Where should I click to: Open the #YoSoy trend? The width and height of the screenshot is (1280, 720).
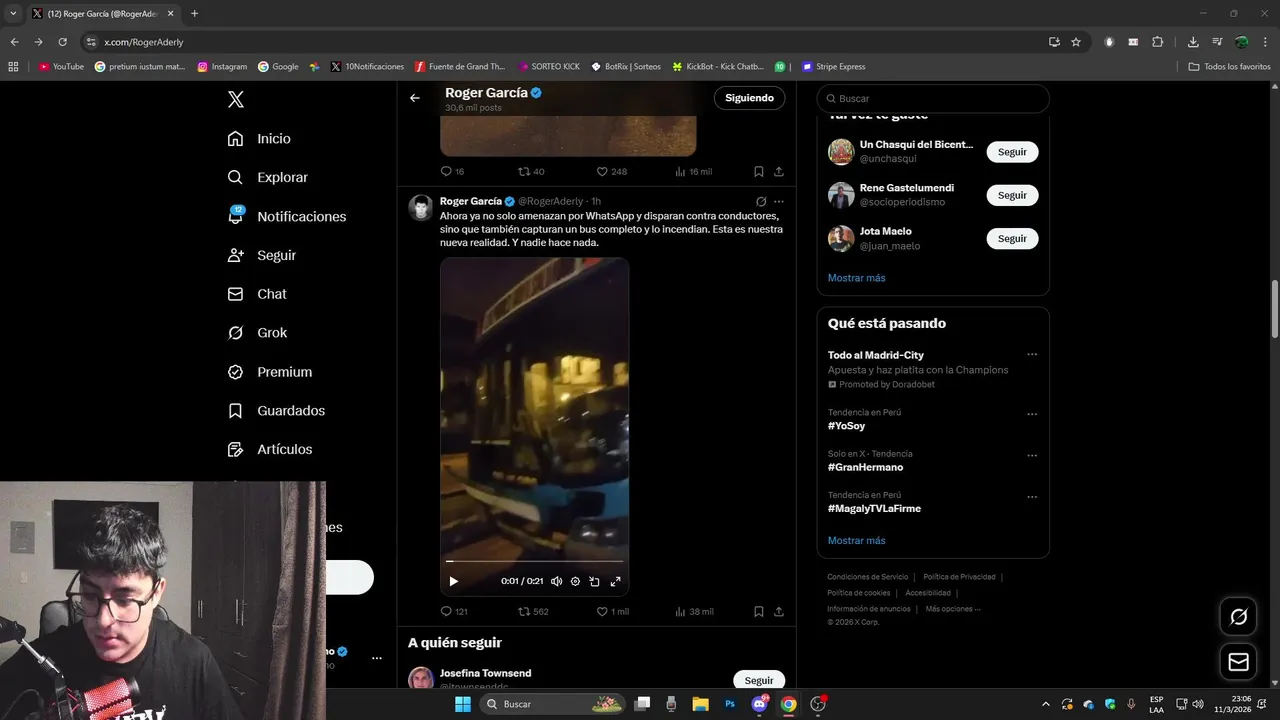pyautogui.click(x=846, y=426)
